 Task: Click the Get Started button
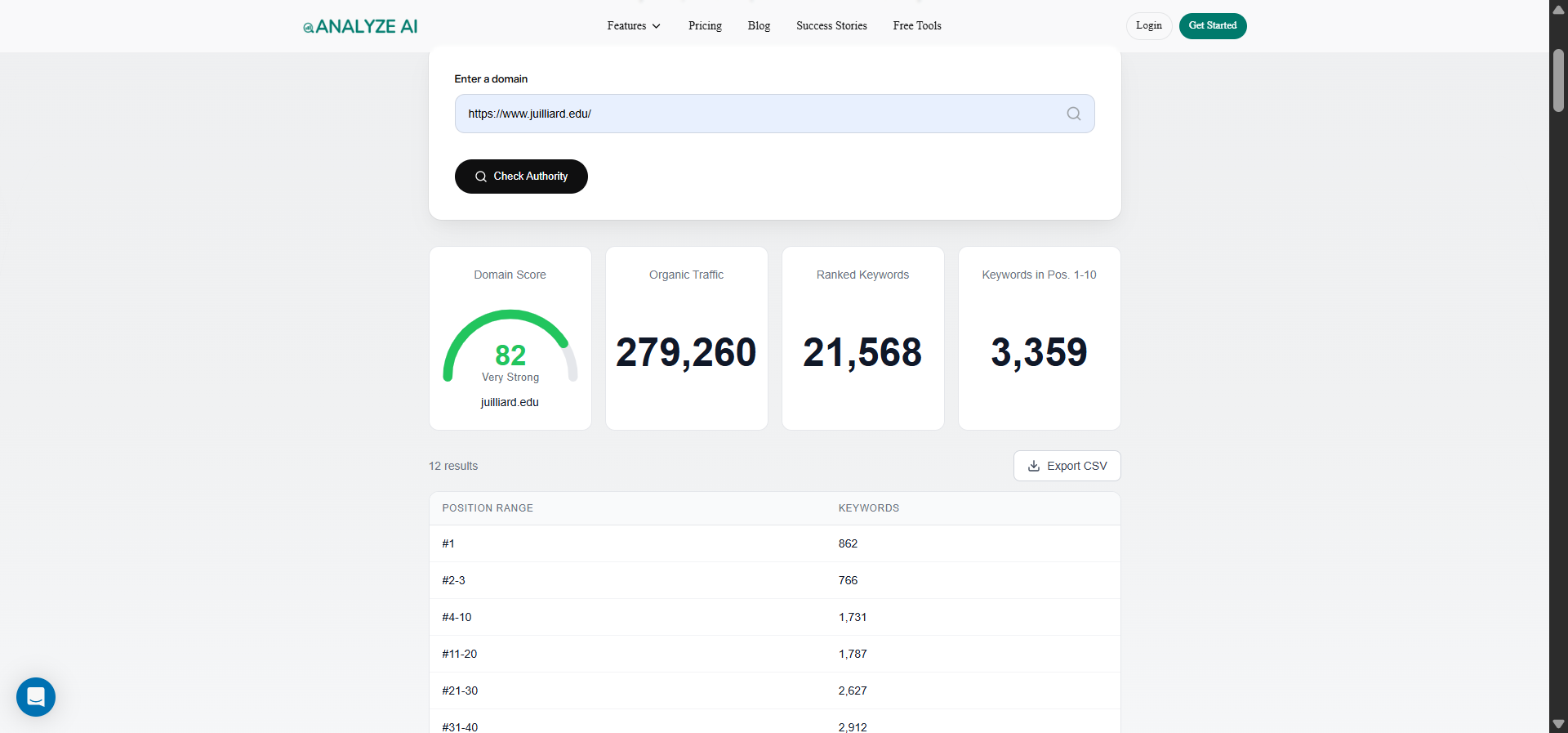(1213, 26)
